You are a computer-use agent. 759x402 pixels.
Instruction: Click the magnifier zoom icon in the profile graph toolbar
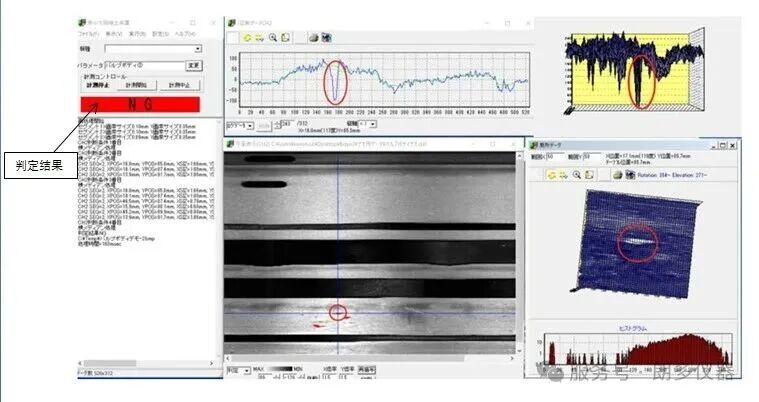pyautogui.click(x=273, y=37)
